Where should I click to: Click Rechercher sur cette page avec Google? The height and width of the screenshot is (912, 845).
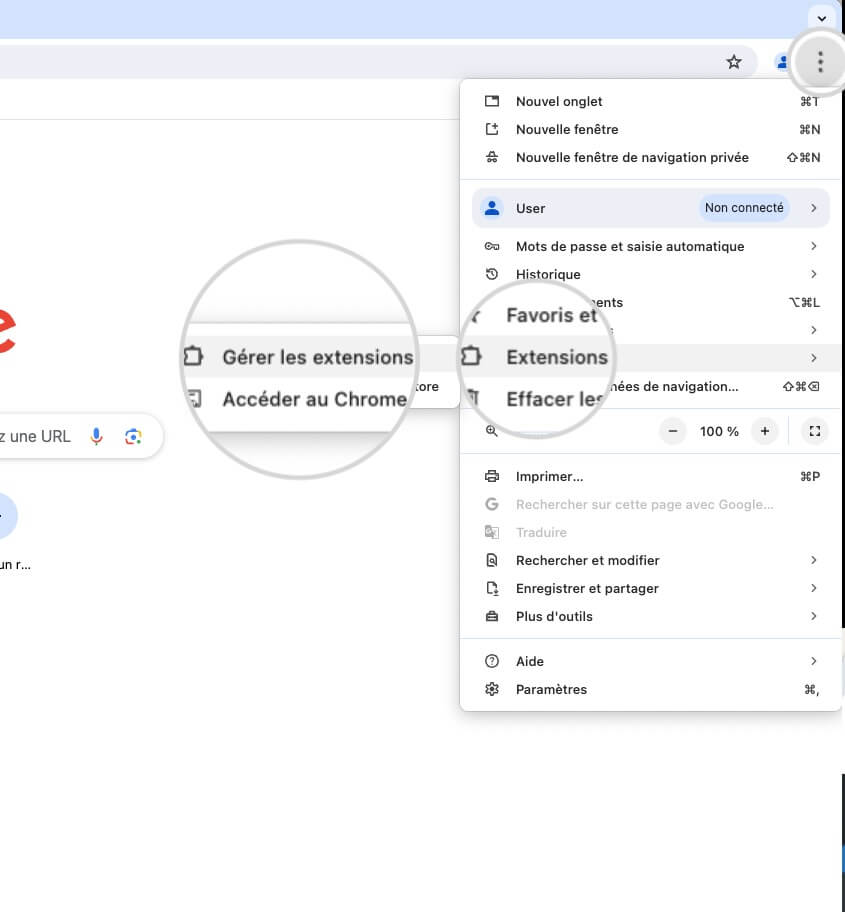[651, 504]
